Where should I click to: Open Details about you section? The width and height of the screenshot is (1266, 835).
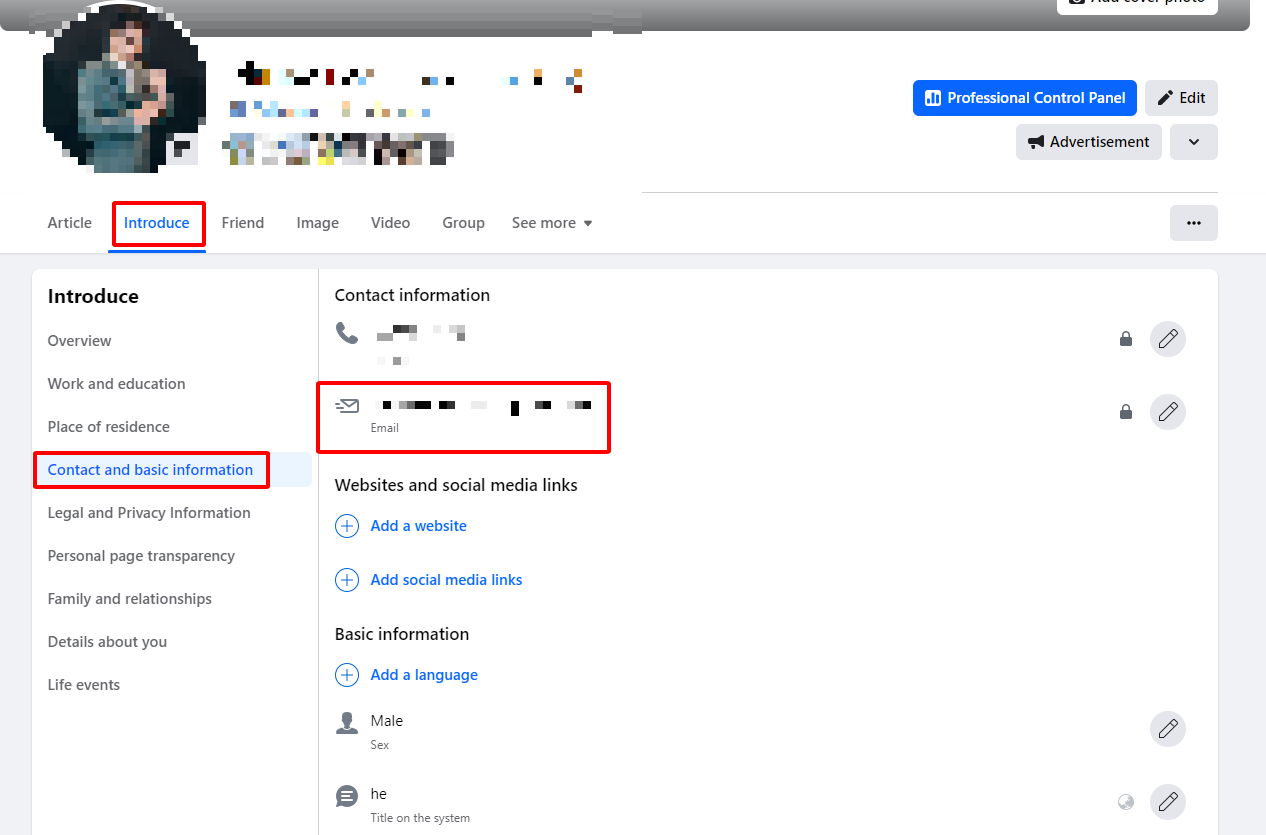click(x=108, y=642)
